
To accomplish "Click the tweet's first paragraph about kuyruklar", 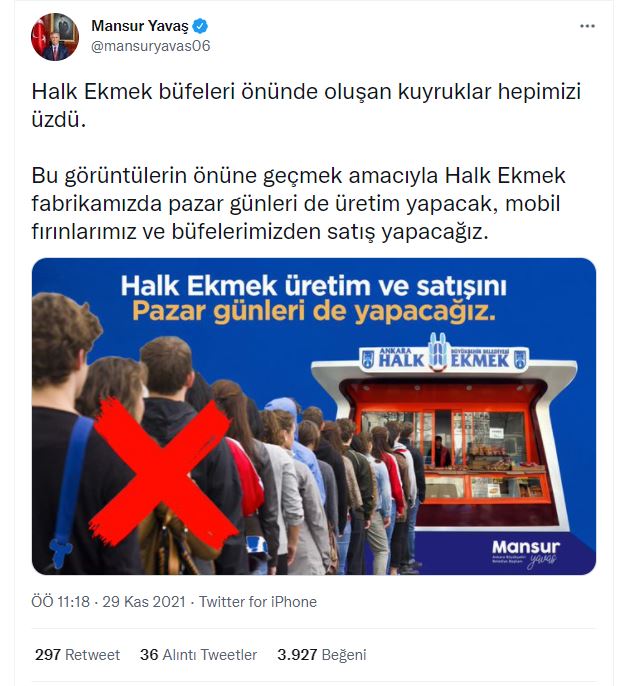I will (x=306, y=105).
